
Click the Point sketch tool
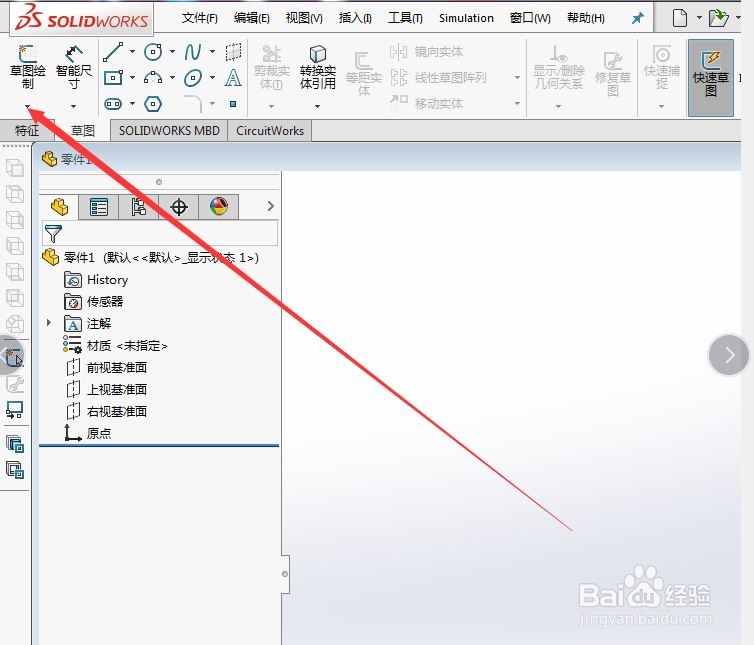point(233,104)
